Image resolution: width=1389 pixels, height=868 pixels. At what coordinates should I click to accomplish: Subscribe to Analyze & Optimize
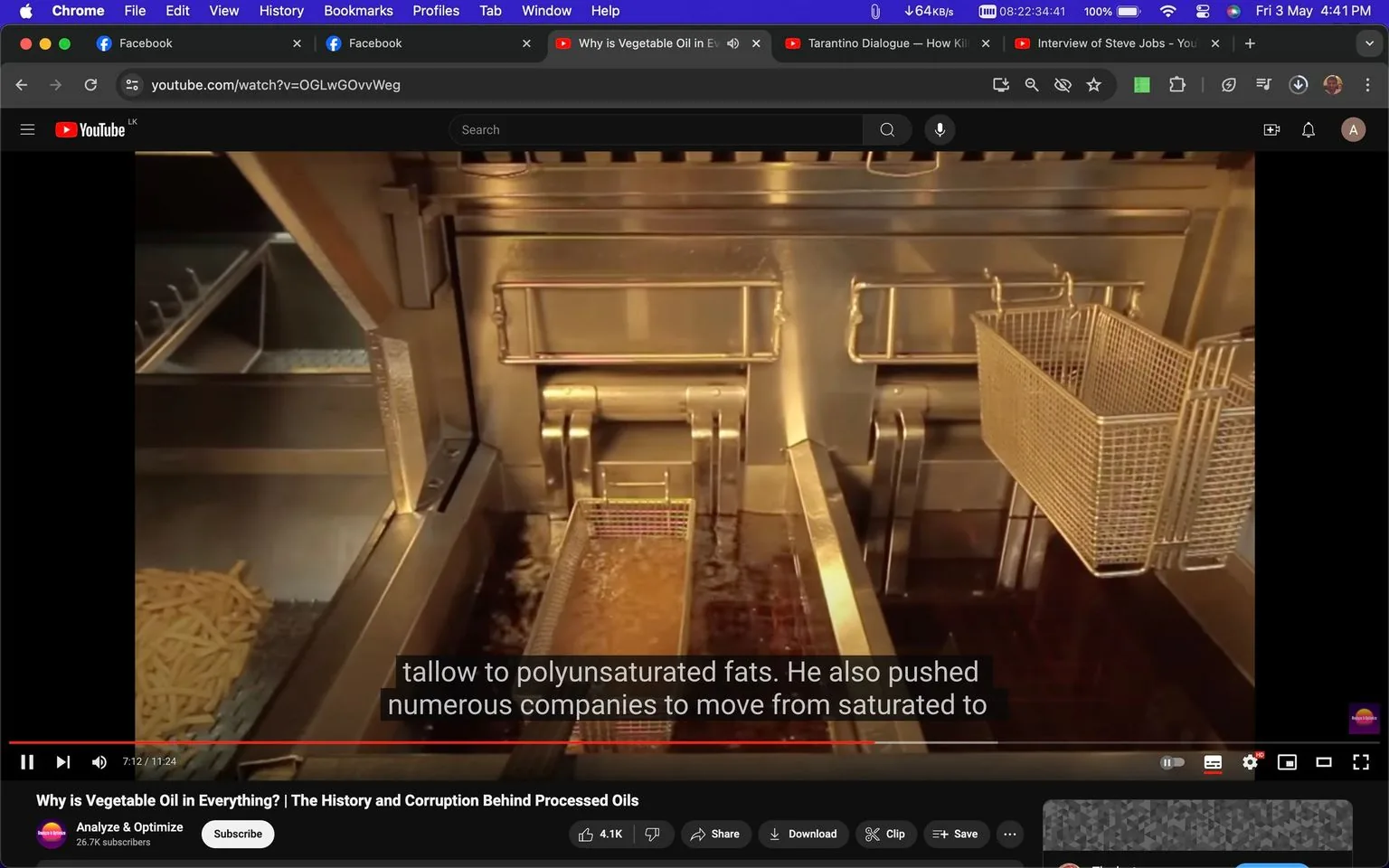tap(237, 834)
